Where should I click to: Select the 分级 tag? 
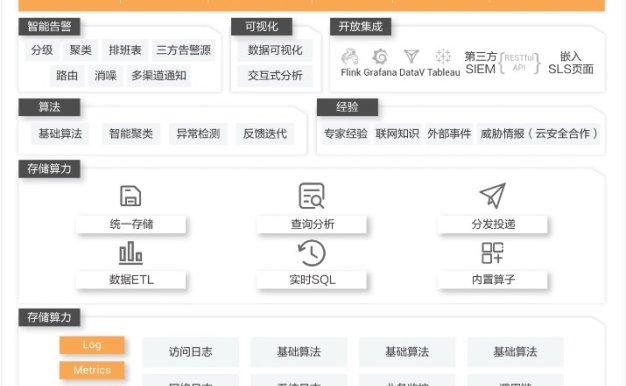click(42, 50)
